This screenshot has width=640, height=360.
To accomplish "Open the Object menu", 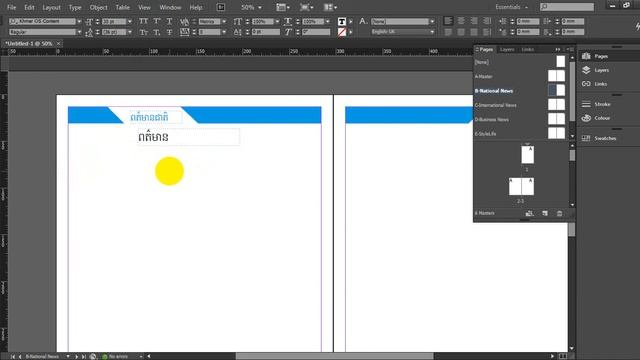I will pos(98,7).
